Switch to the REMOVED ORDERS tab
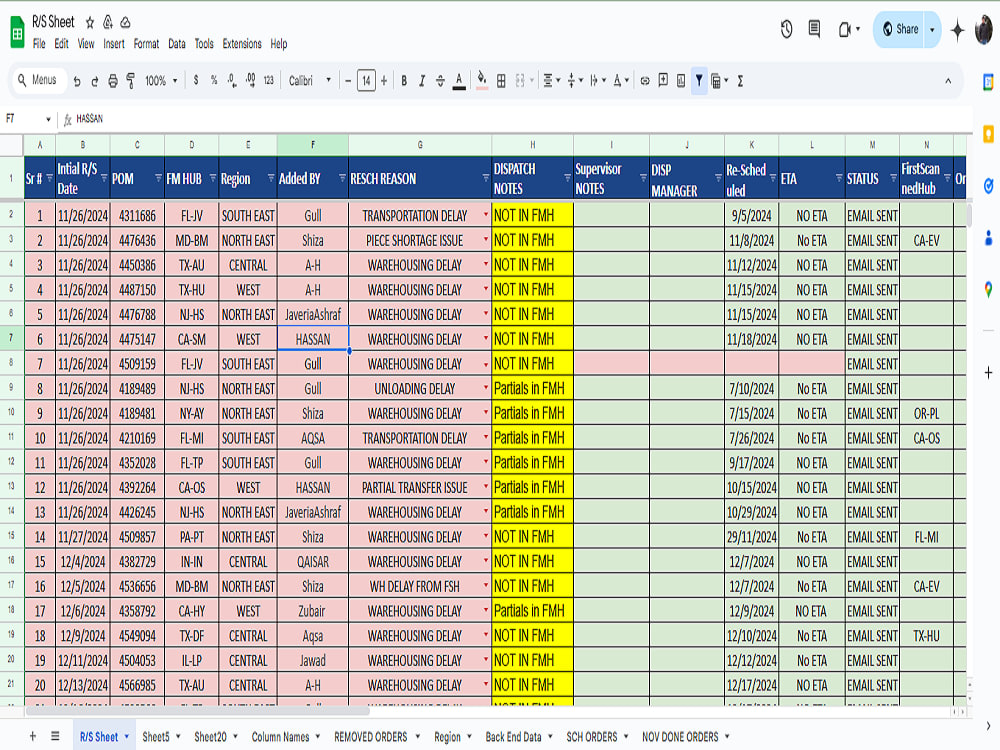Viewport: 1000px width, 750px height. [x=371, y=737]
